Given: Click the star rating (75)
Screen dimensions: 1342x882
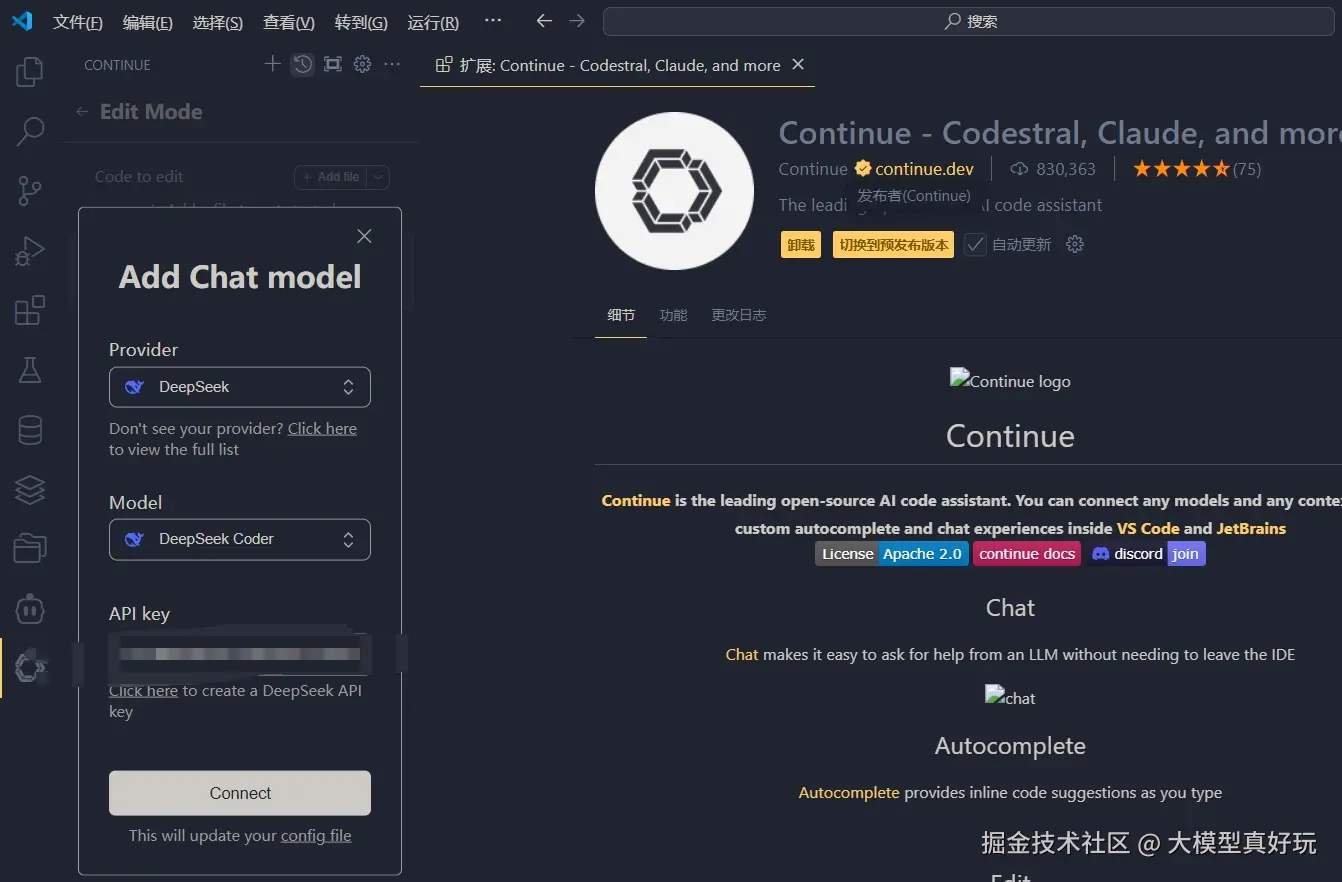Looking at the screenshot, I should click(x=1196, y=169).
